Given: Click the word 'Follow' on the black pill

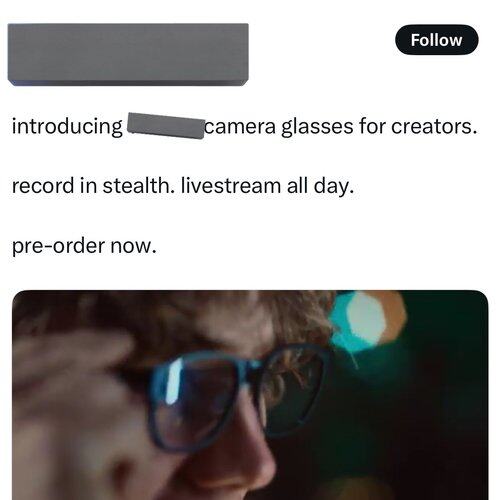Looking at the screenshot, I should [x=436, y=40].
